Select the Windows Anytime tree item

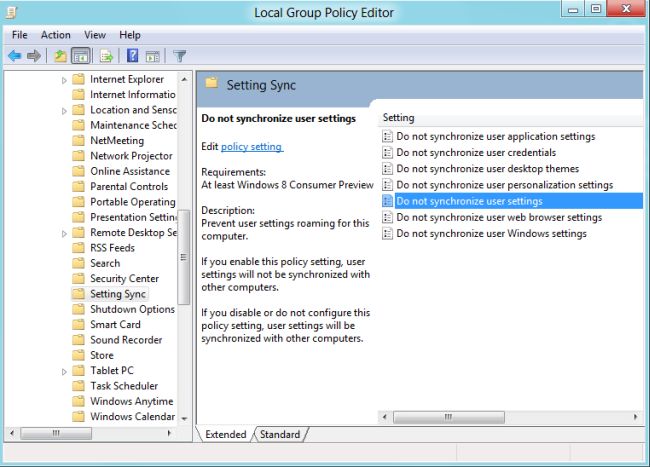pyautogui.click(x=132, y=401)
